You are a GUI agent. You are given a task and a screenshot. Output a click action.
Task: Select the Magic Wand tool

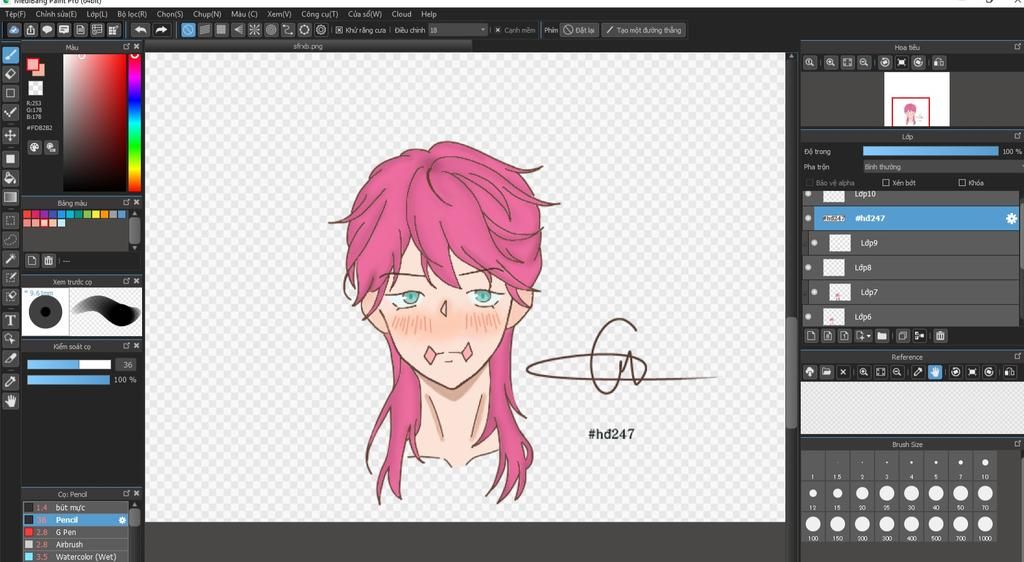coord(10,259)
